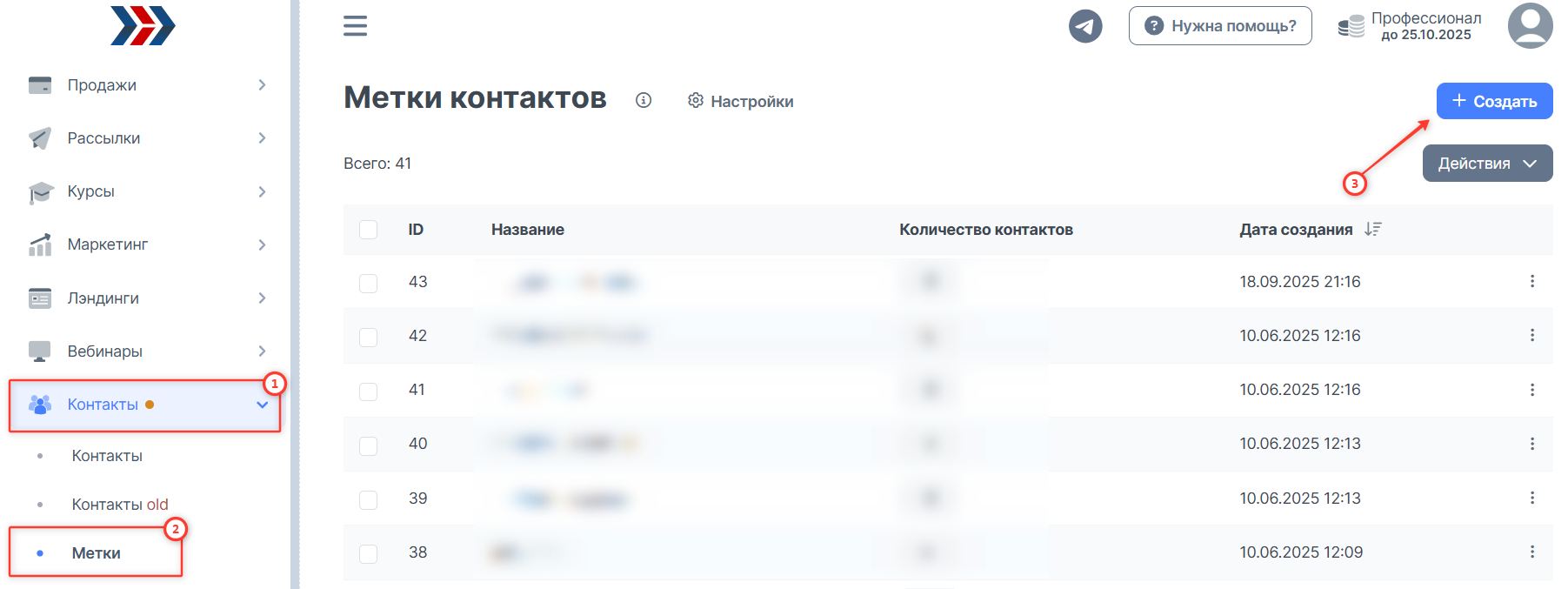Check the checkbox for row ID 42
The image size is (1568, 589).
pos(369,337)
